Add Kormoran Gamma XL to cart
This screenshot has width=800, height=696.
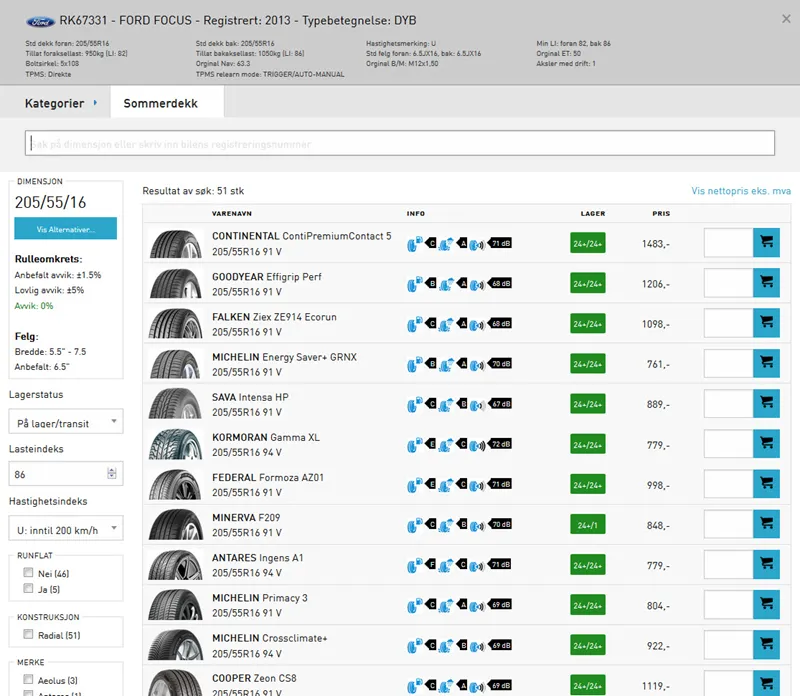(x=766, y=444)
